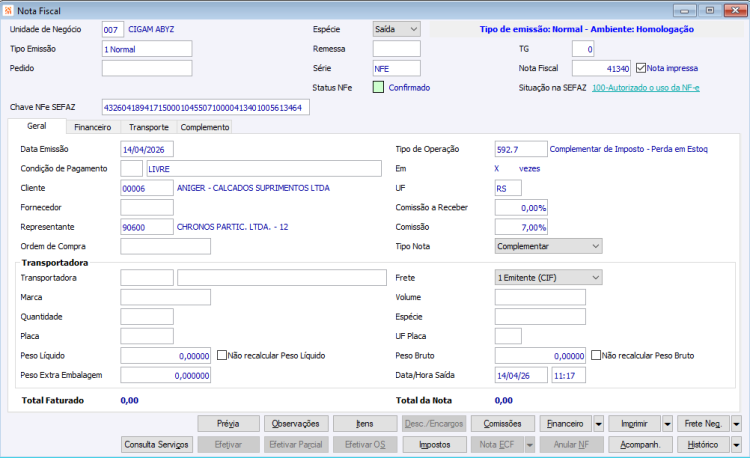The height and width of the screenshot is (458, 750).
Task: Click the Histórico button
Action: [x=703, y=445]
